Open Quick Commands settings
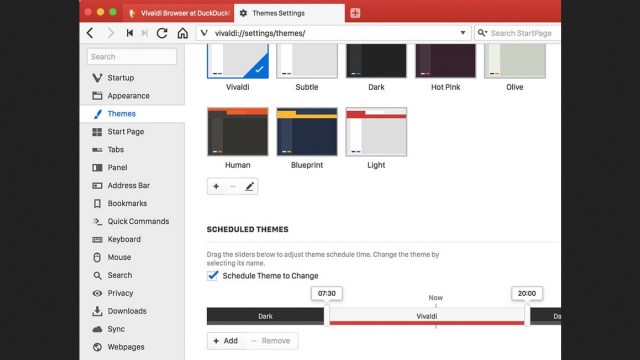Viewport: 640px width, 360px height. 132,221
